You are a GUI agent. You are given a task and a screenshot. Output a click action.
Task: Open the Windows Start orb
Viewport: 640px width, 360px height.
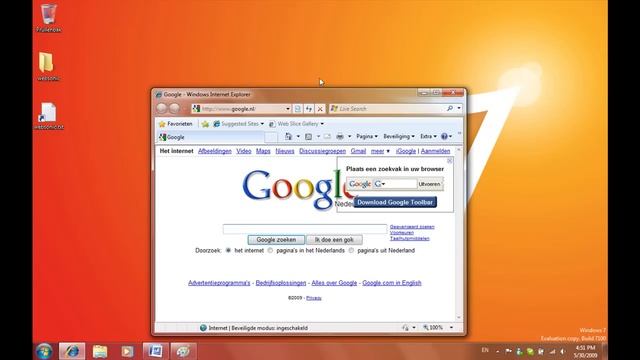(44, 351)
